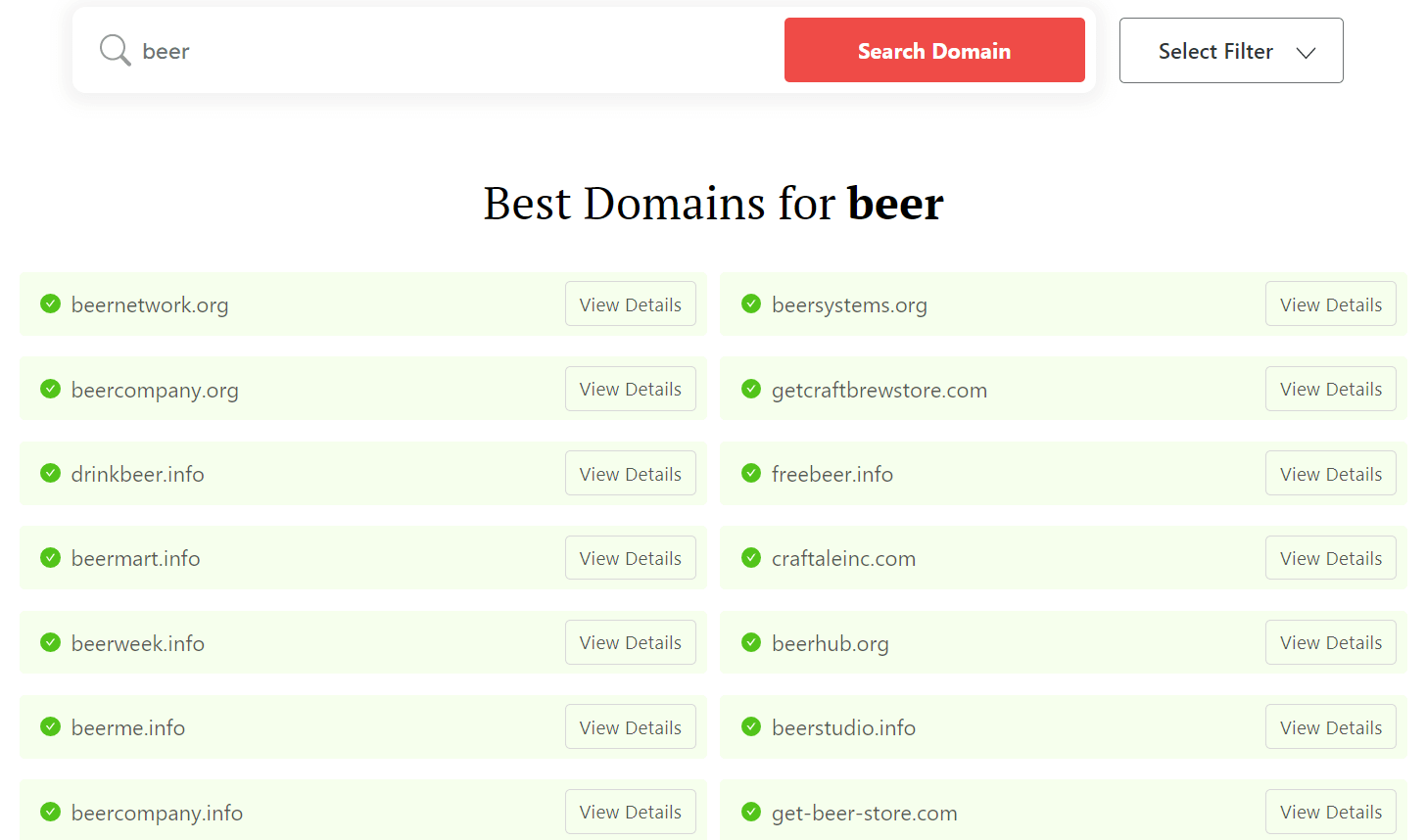The width and height of the screenshot is (1426, 840).
Task: View Details for getcraftbrewstore.com
Action: pos(1331,389)
